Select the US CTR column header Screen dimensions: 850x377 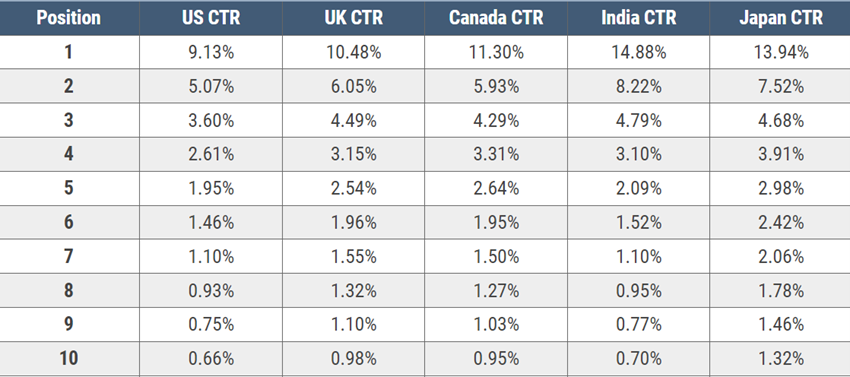coord(211,18)
